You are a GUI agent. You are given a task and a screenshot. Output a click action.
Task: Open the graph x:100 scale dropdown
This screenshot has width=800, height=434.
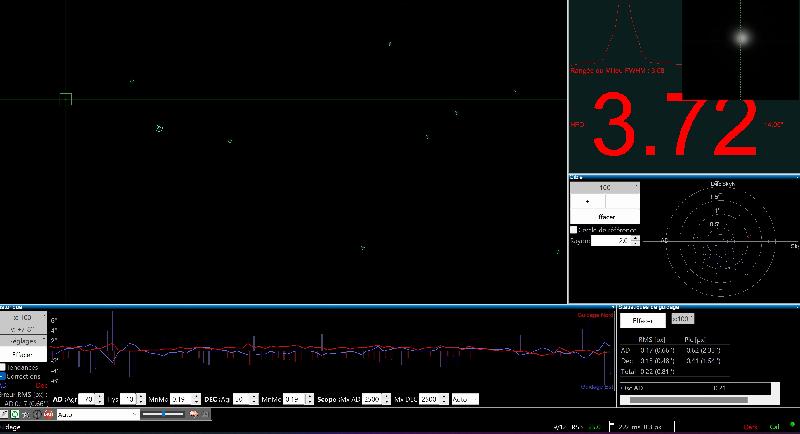click(x=23, y=317)
